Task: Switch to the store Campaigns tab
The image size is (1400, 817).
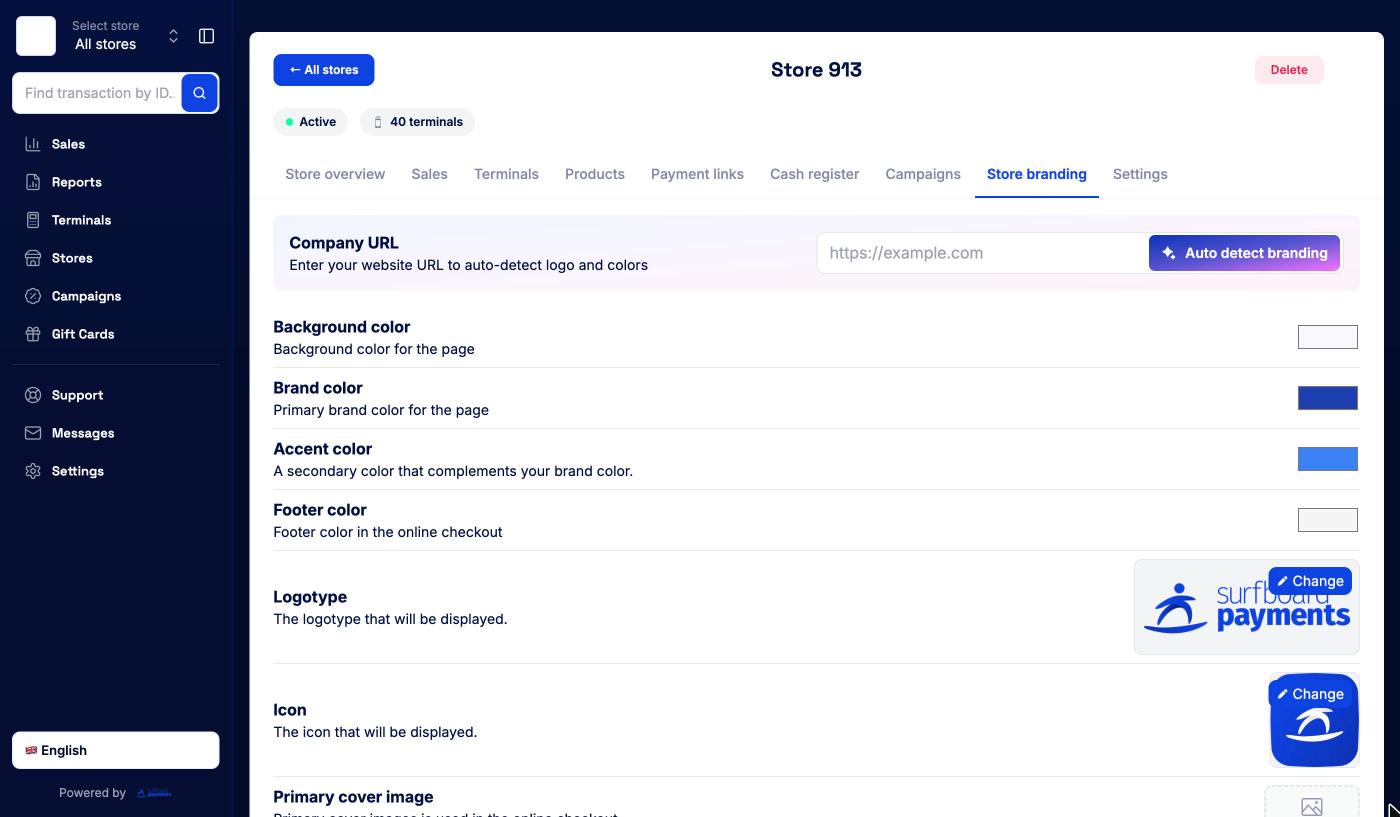Action: (923, 174)
